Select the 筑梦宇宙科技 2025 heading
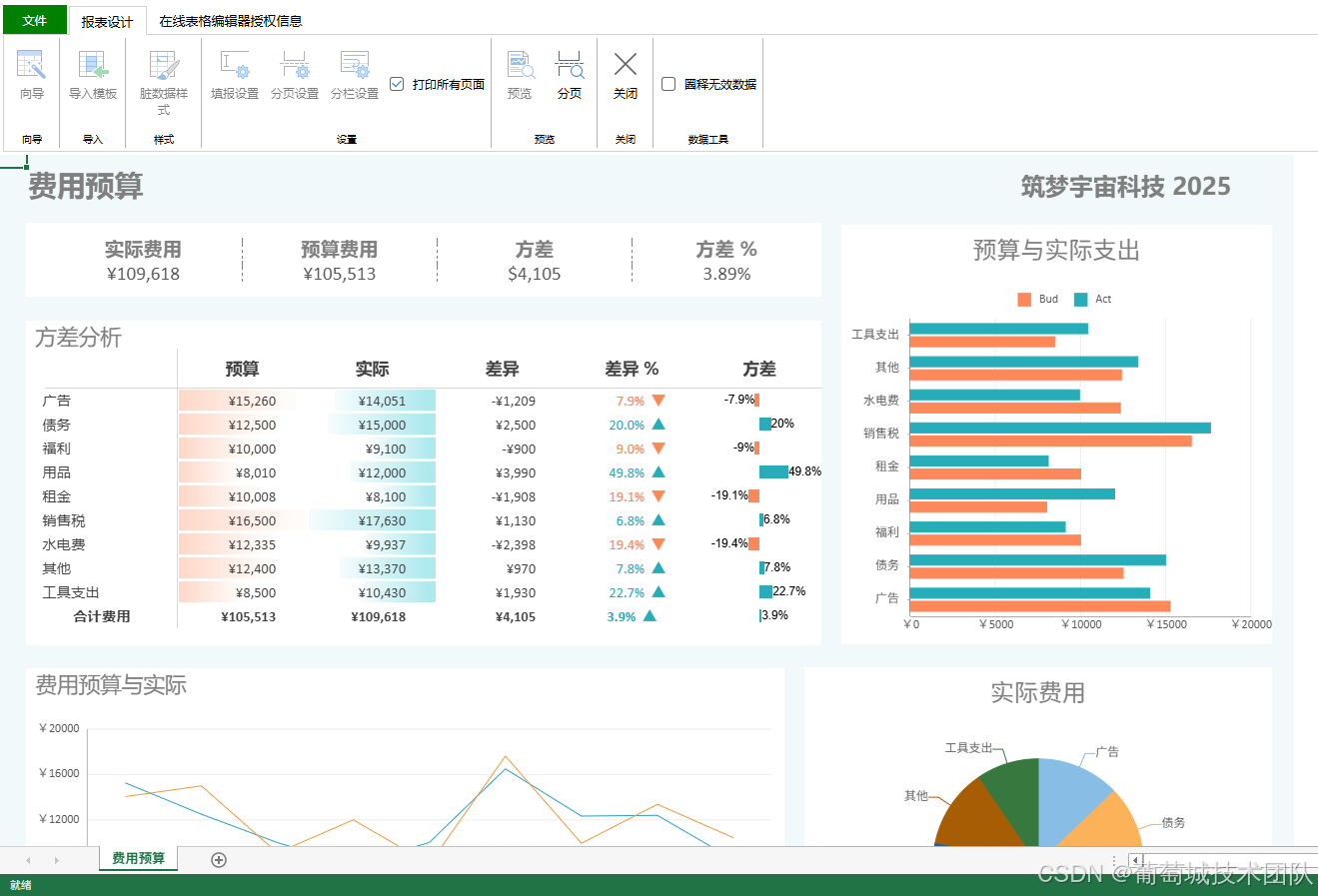 1125,187
